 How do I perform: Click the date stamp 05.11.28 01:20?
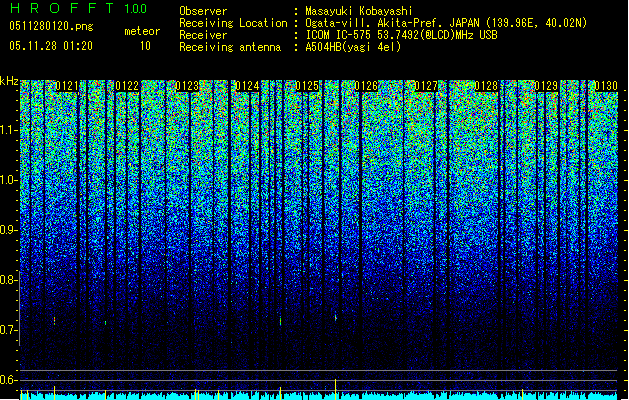(51, 46)
